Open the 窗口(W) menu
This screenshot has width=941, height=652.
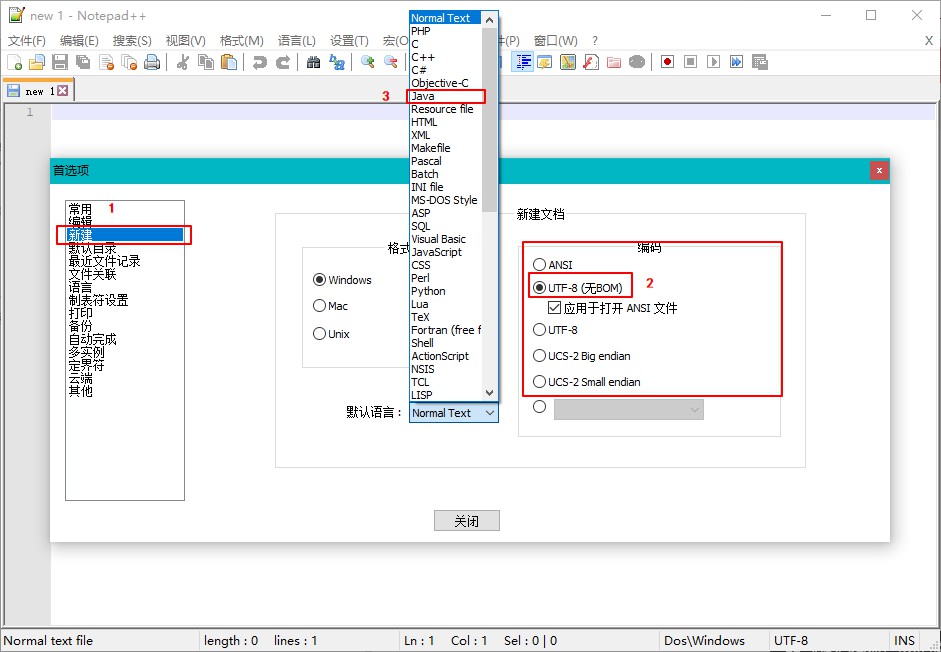click(x=556, y=40)
